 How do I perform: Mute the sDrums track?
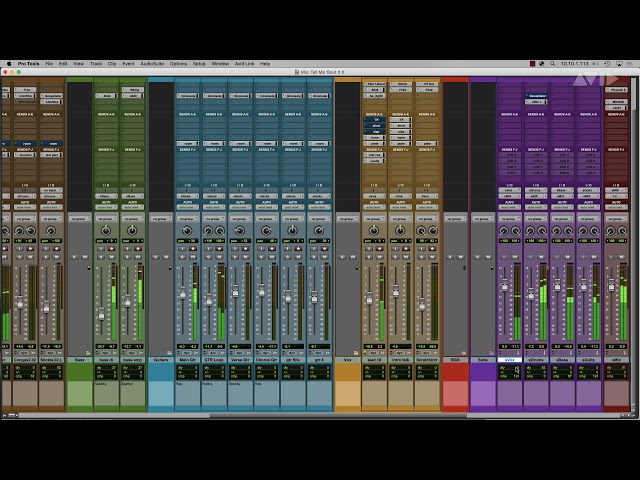point(541,257)
